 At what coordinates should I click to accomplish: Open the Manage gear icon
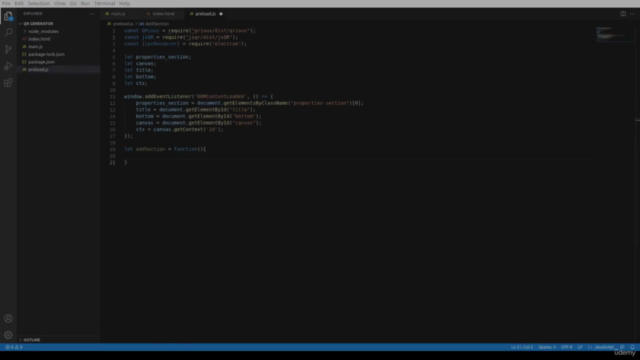coord(8,335)
